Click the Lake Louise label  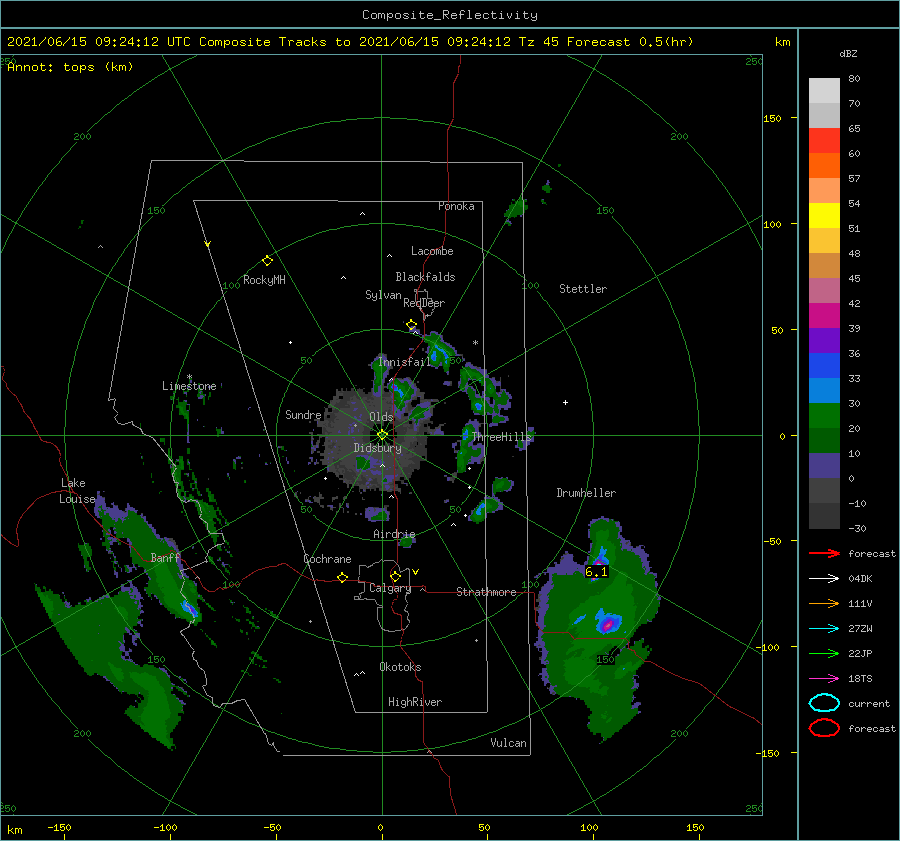pos(77,491)
